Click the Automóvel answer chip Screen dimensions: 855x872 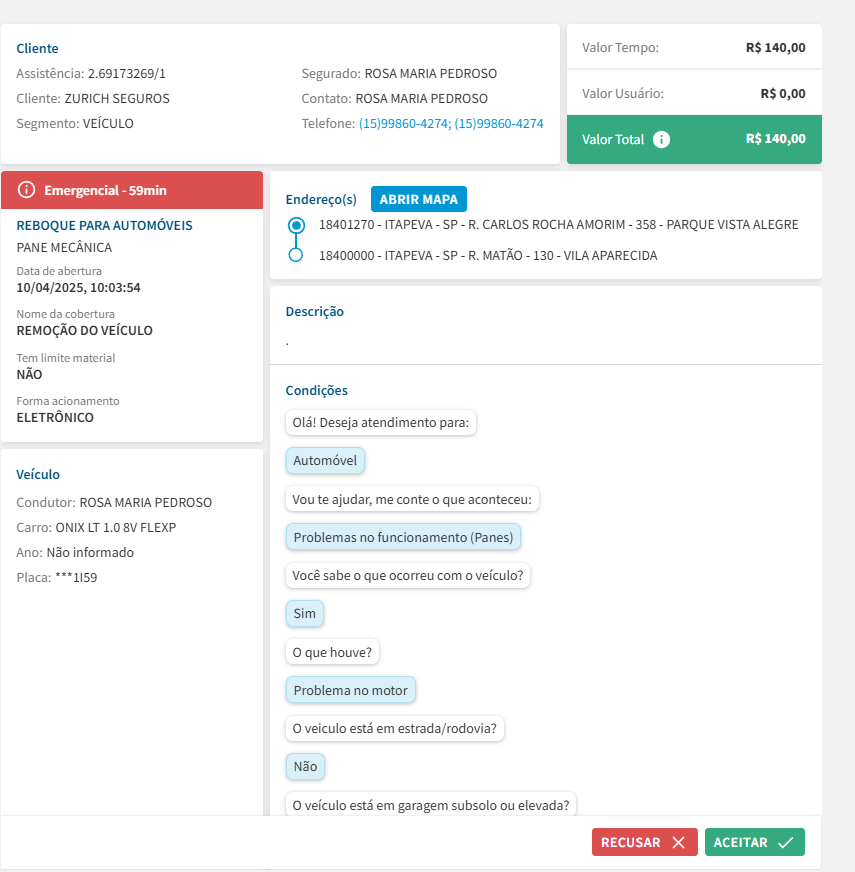325,460
